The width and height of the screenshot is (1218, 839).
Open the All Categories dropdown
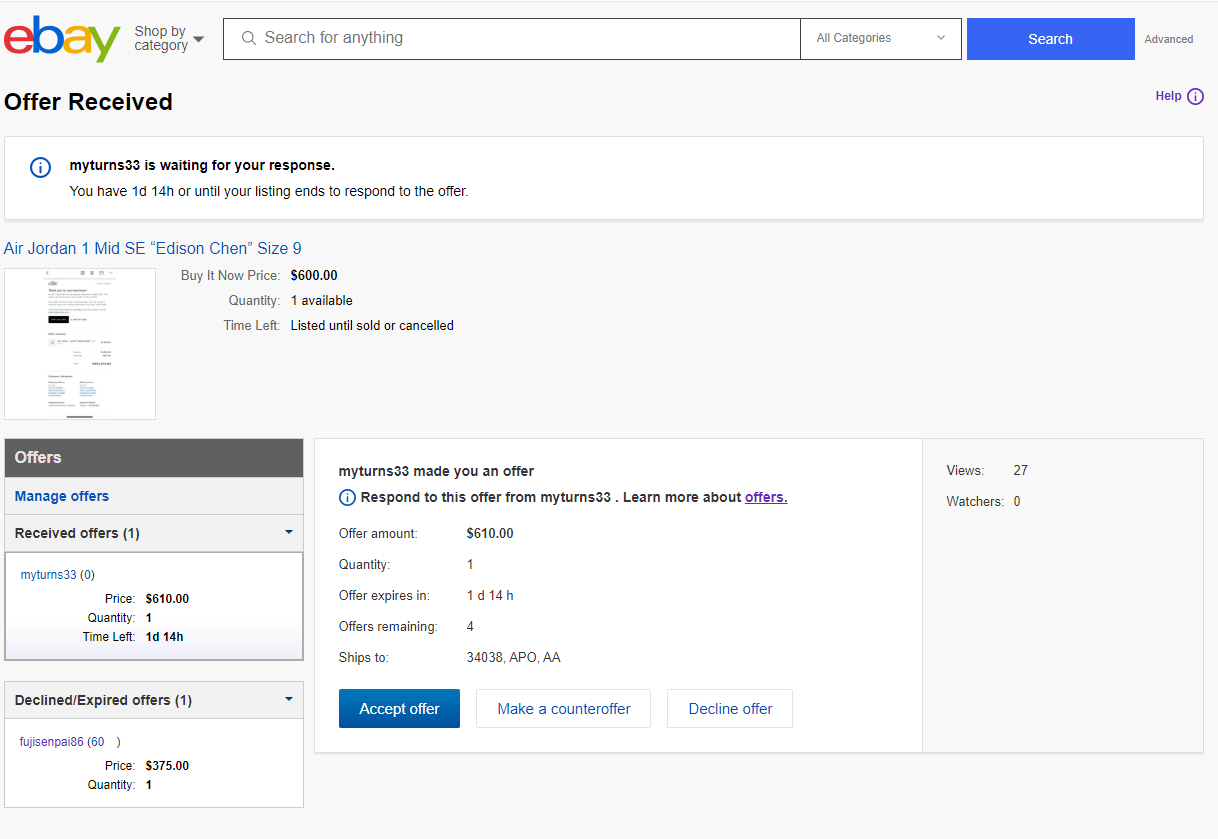click(880, 39)
